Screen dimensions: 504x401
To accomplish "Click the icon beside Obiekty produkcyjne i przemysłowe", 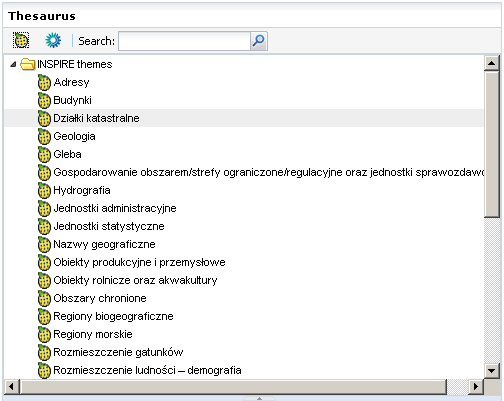I will coord(44,262).
